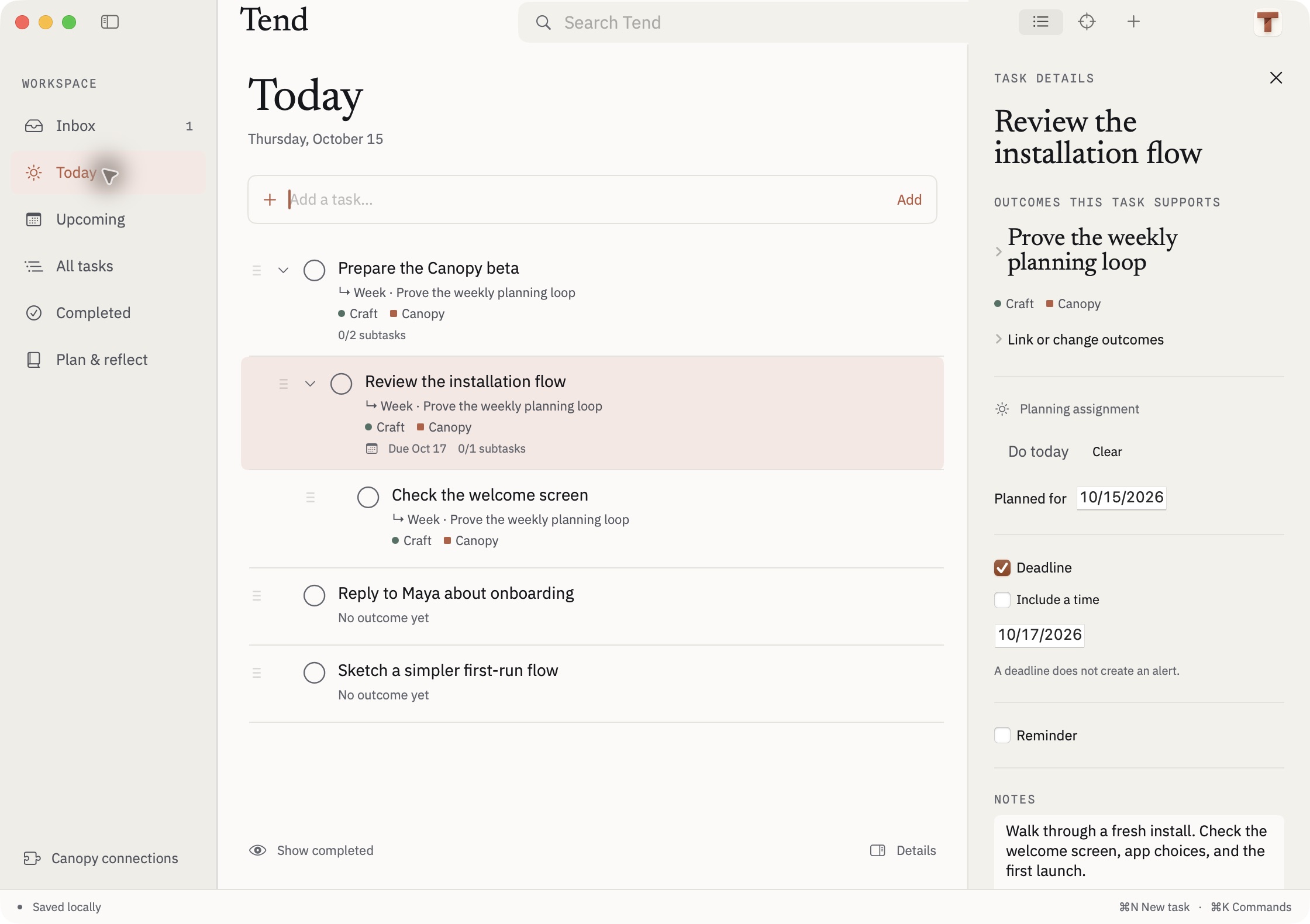The width and height of the screenshot is (1310, 924).
Task: Grab the drag handle for Prepare the Canopy beta
Action: click(256, 270)
